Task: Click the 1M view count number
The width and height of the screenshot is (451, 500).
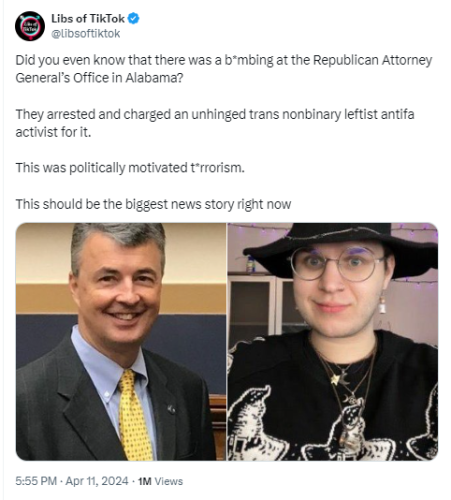Action: pos(145,481)
